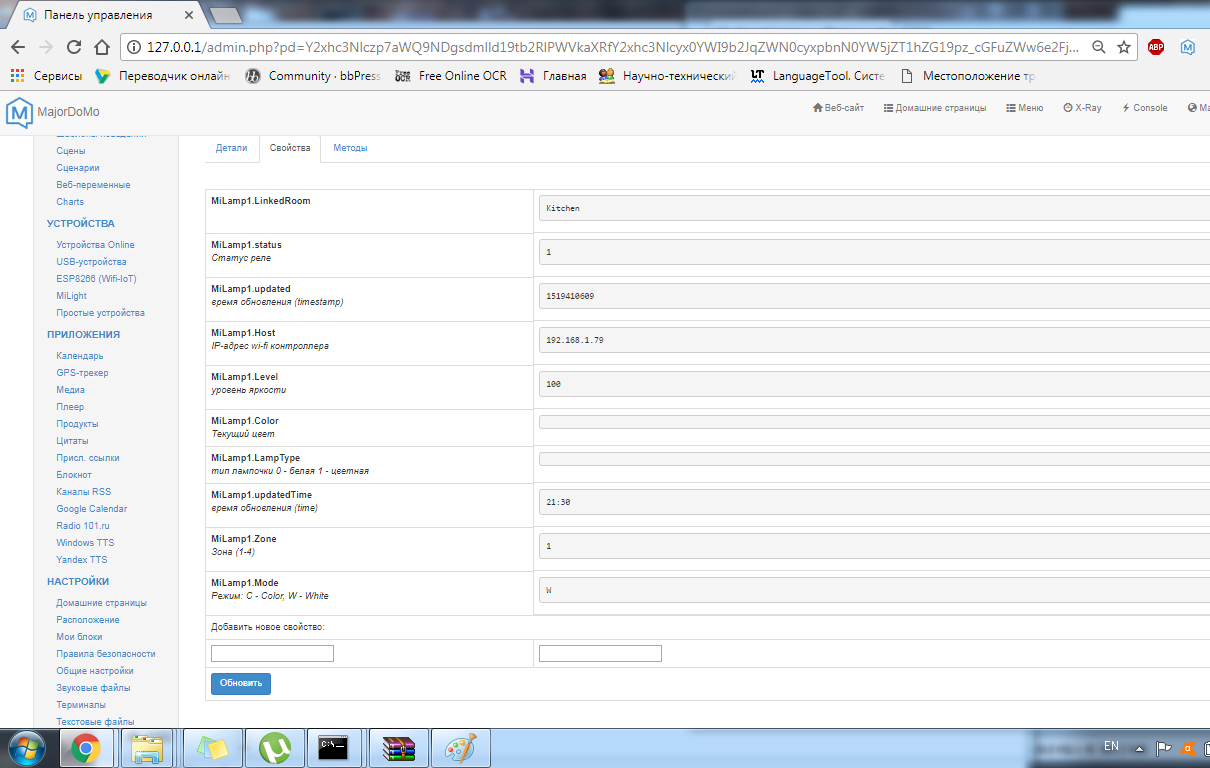Bookmark this page with star icon
Screen dimensions: 1210x768
pyautogui.click(x=1124, y=47)
